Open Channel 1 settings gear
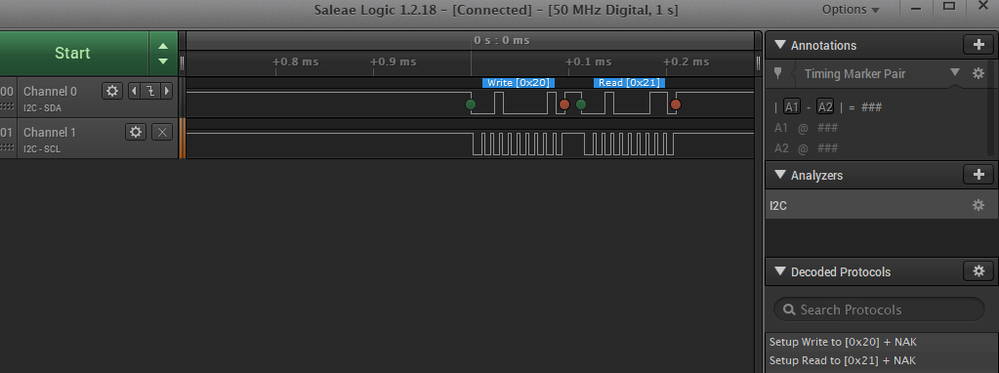 pos(135,132)
